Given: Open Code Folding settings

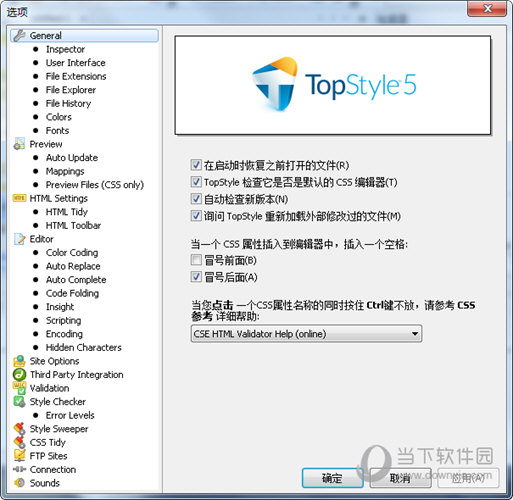Looking at the screenshot, I should [72, 293].
